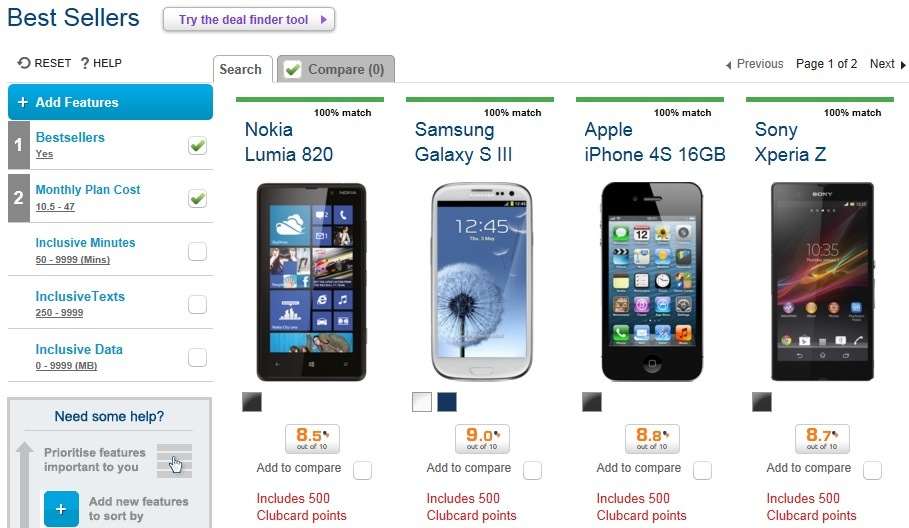Select the dark blue Galaxy S III colour swatch
Image resolution: width=909 pixels, height=528 pixels.
click(447, 402)
